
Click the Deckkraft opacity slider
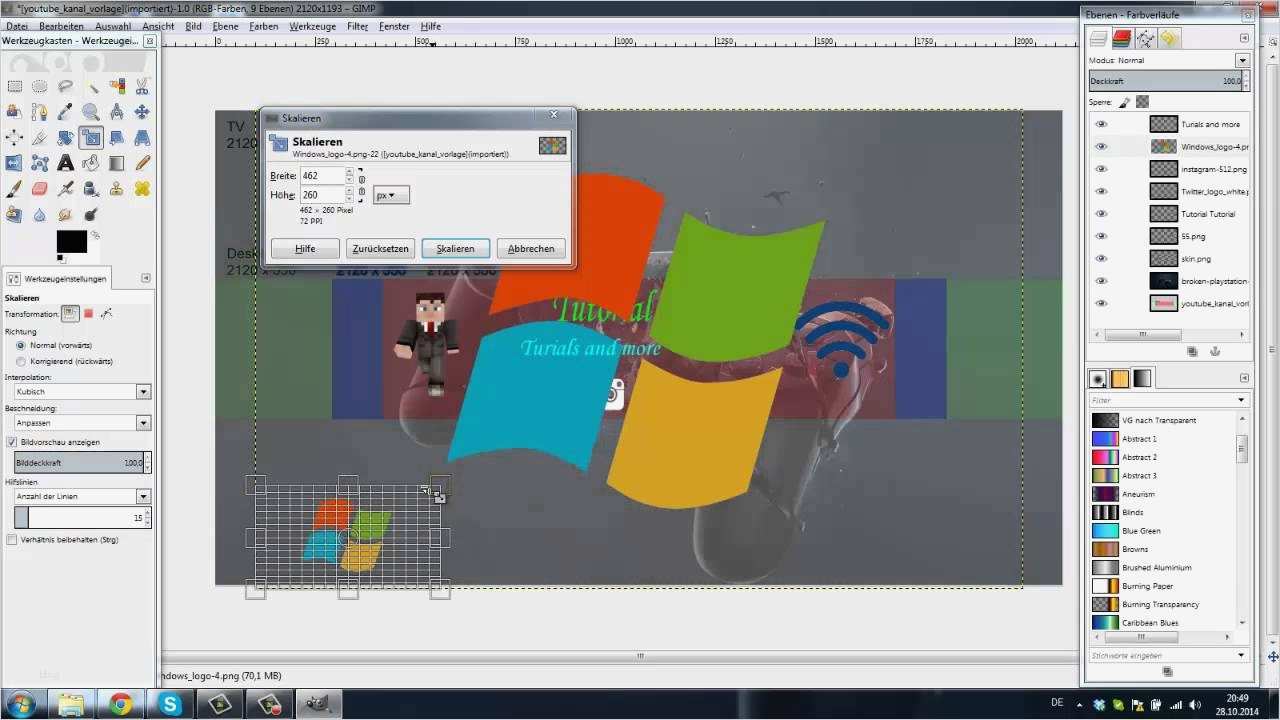[x=1165, y=81]
